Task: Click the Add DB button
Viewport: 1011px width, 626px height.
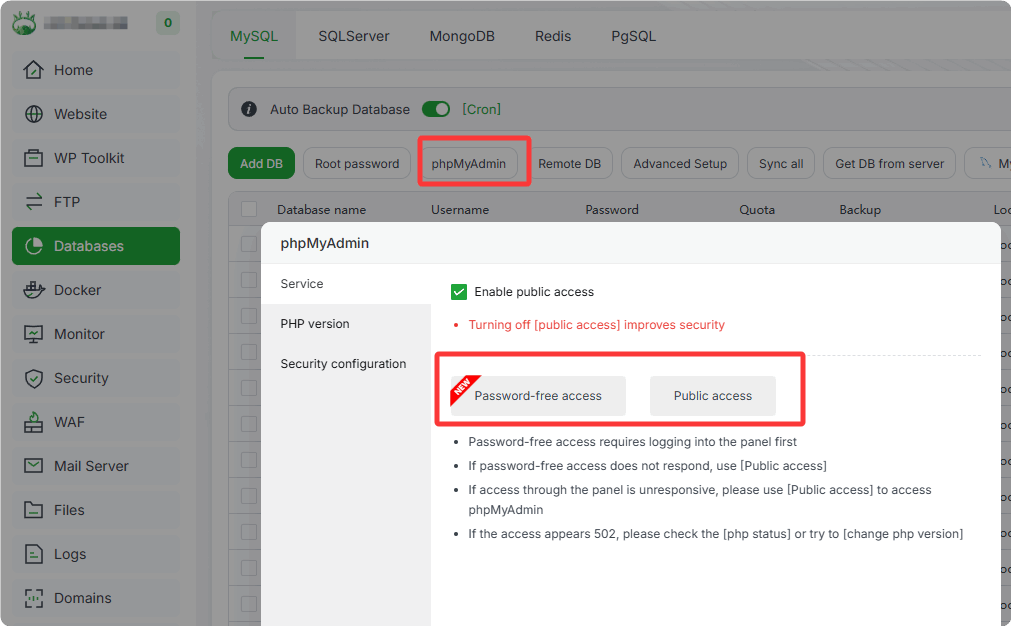Action: 261,164
